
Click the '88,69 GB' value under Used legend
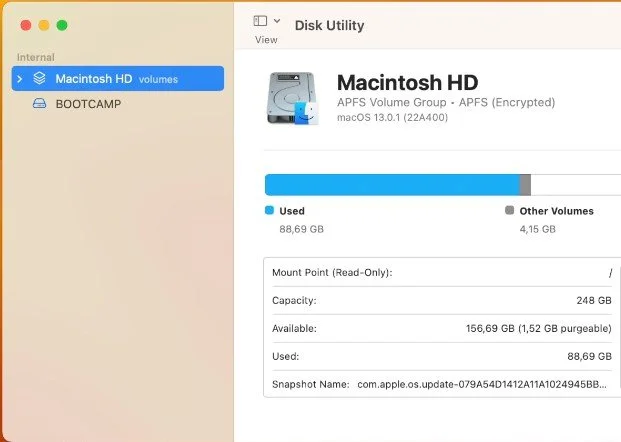(x=301, y=229)
